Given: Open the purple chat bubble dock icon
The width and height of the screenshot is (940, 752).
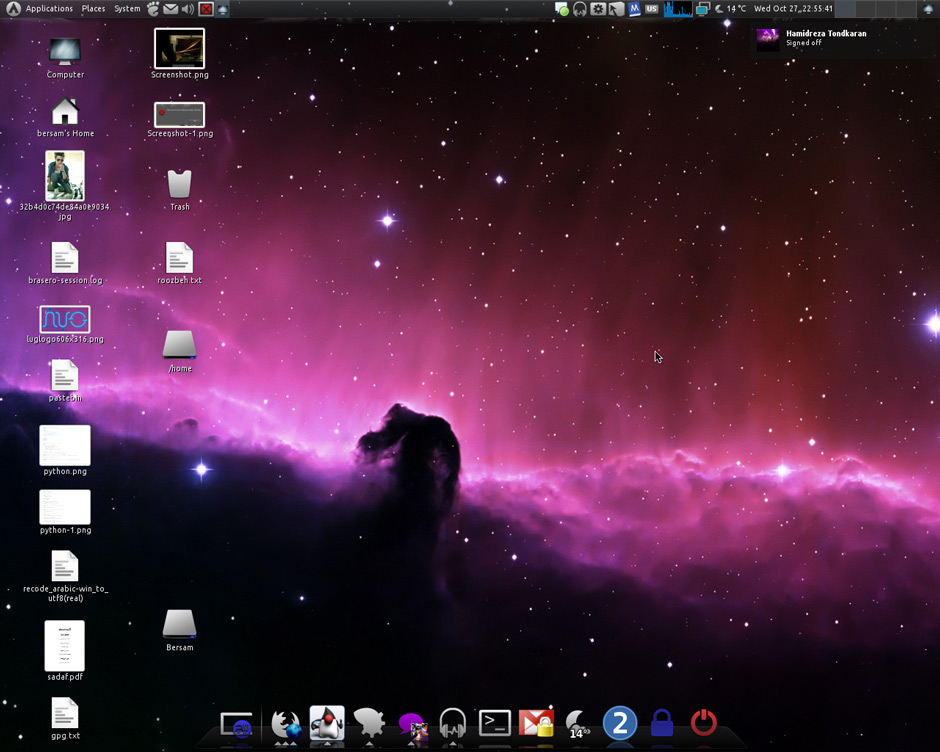Looking at the screenshot, I should 412,724.
